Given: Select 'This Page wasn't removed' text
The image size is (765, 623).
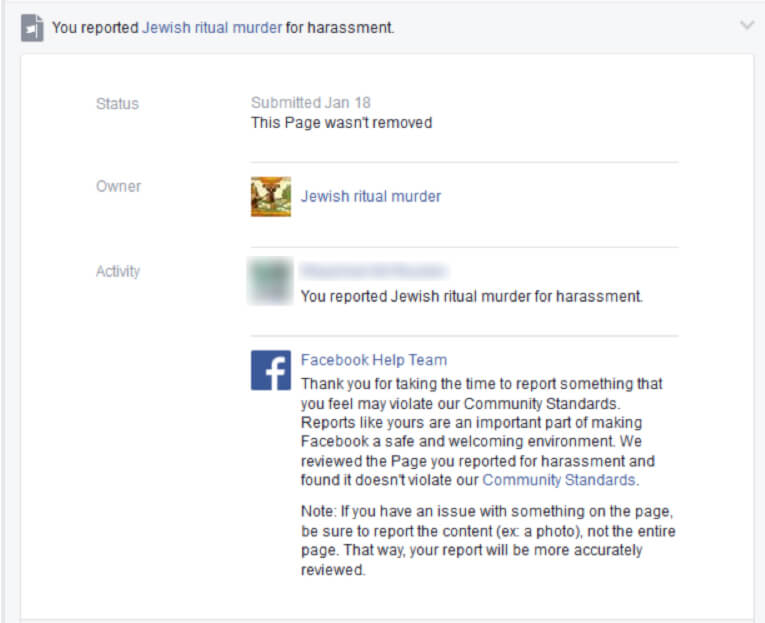Looking at the screenshot, I should [x=342, y=122].
